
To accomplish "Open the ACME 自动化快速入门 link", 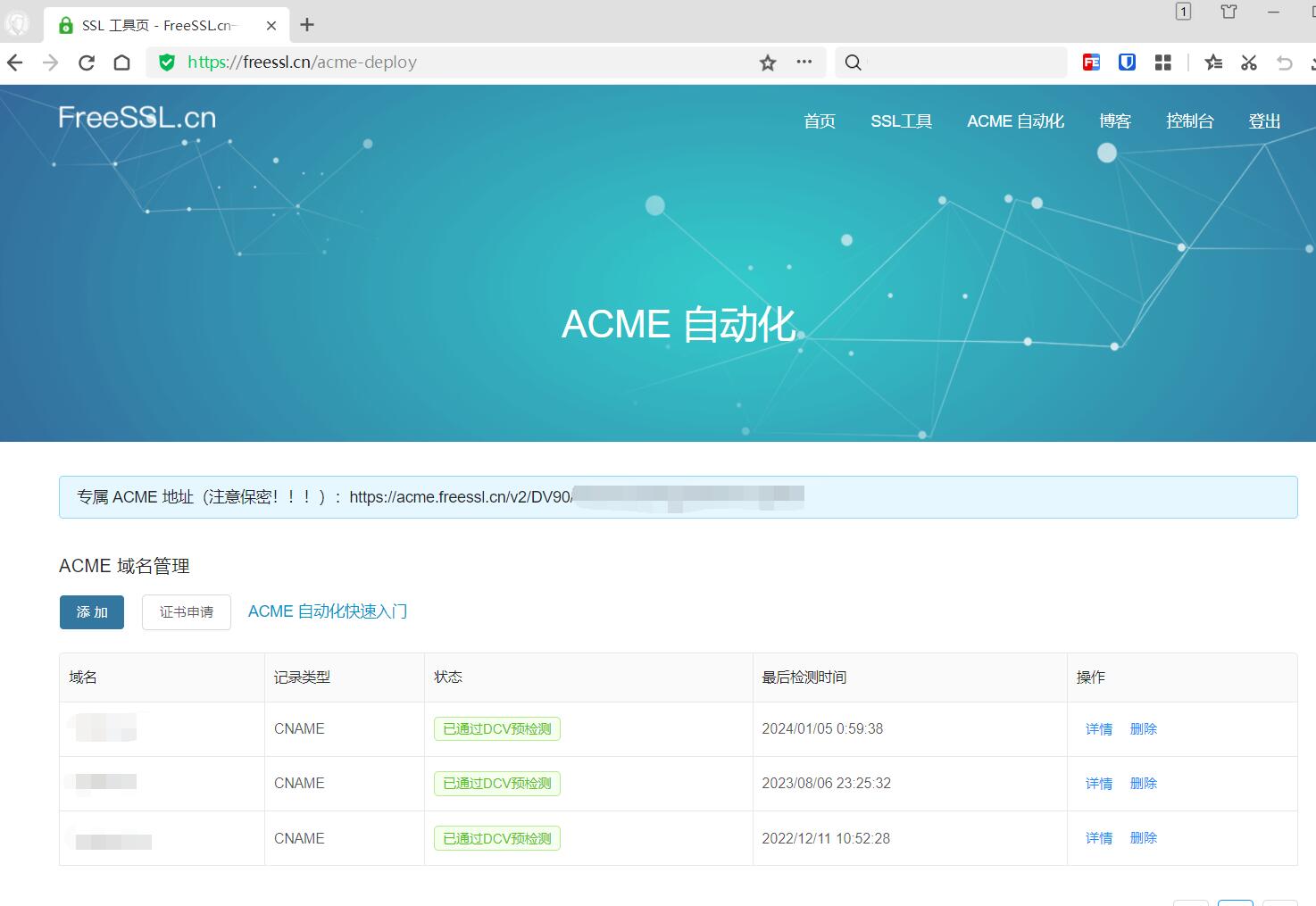I will click(x=328, y=611).
